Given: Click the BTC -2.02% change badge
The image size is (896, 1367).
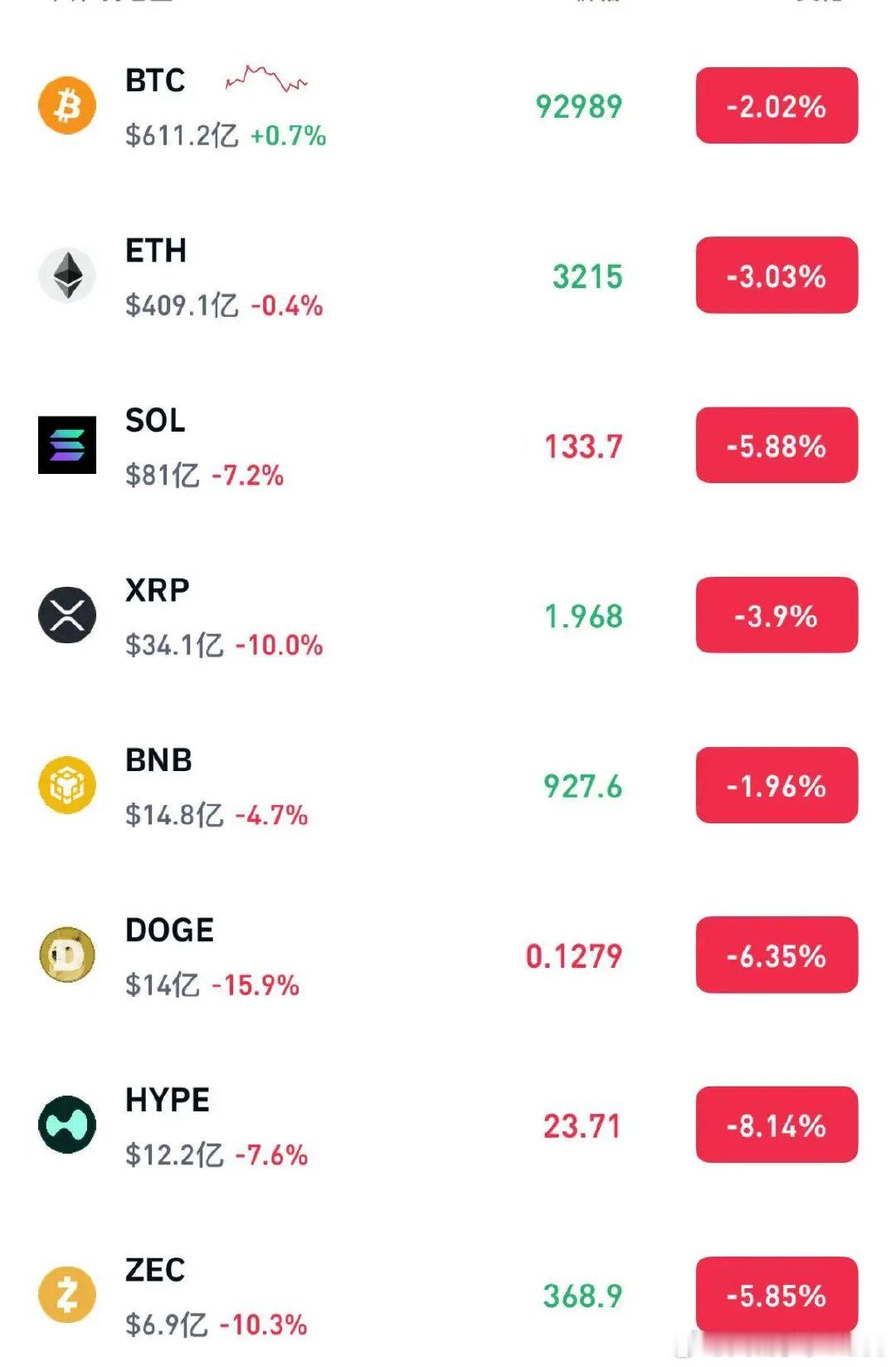Looking at the screenshot, I should coord(777,105).
